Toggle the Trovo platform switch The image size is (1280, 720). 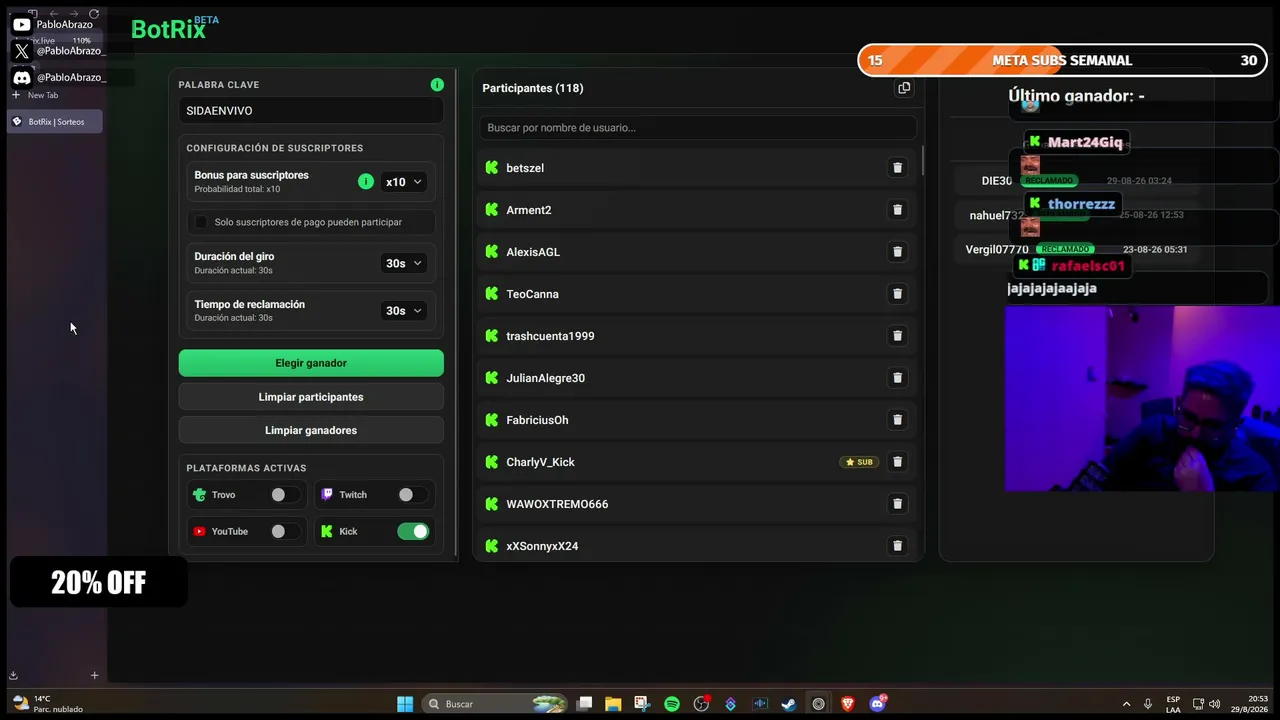click(x=284, y=495)
